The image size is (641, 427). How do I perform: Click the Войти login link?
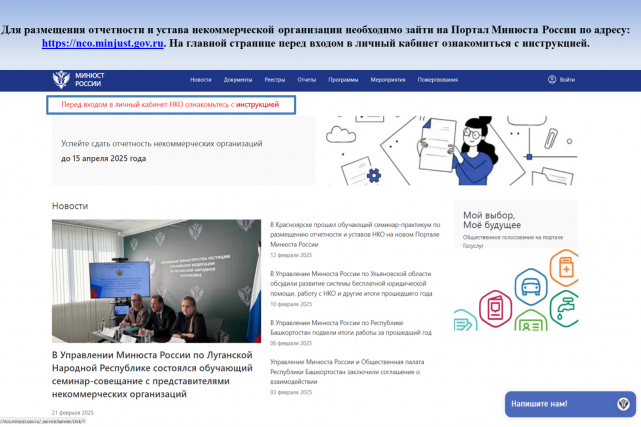[x=567, y=80]
